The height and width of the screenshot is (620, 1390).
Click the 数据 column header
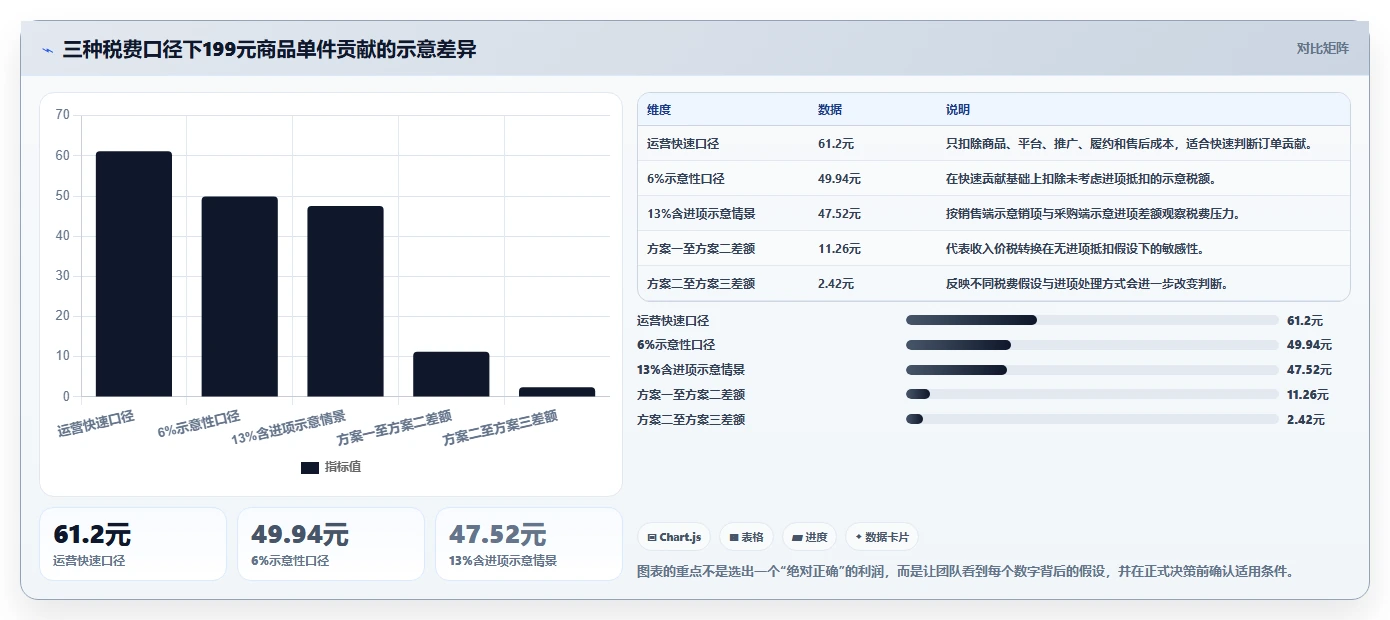point(830,110)
